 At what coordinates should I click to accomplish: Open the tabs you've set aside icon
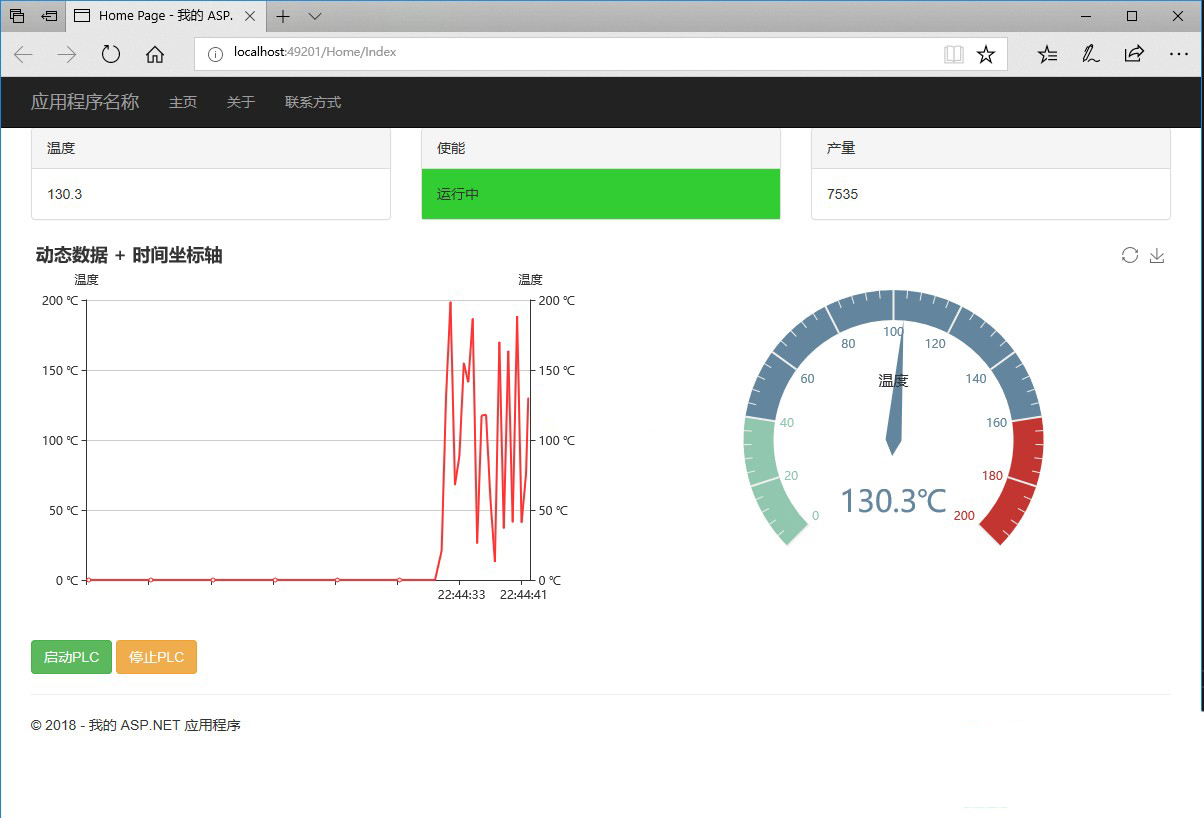pos(17,16)
